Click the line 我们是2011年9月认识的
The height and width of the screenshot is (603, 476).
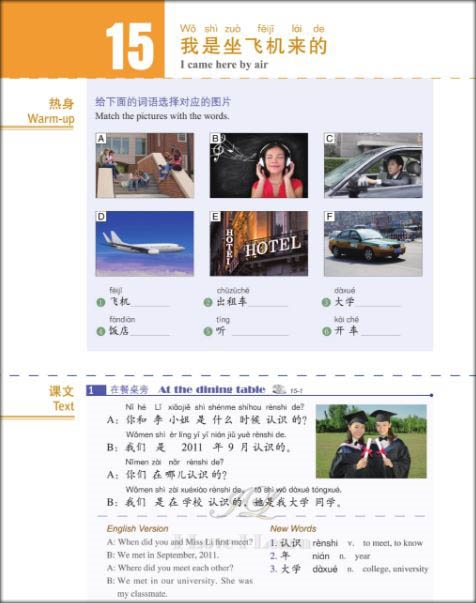coord(208,447)
